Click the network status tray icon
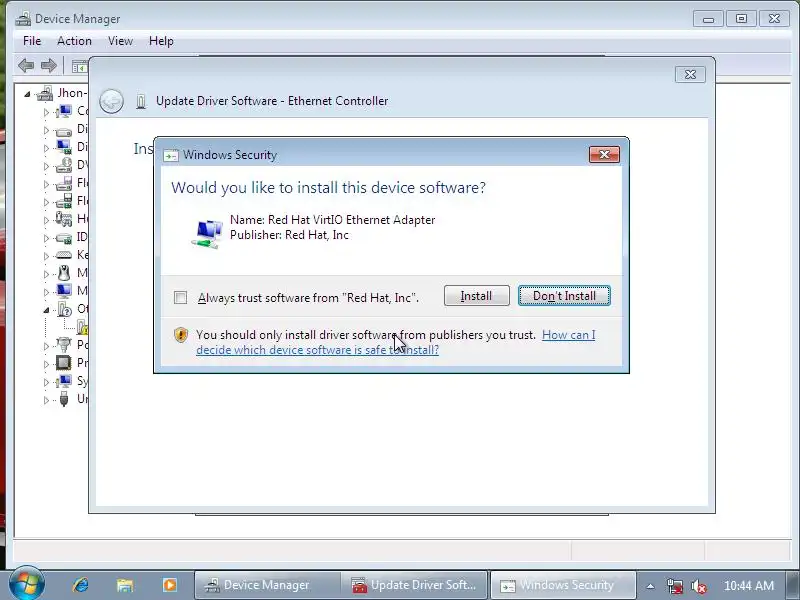The height and width of the screenshot is (600, 800). (674, 586)
